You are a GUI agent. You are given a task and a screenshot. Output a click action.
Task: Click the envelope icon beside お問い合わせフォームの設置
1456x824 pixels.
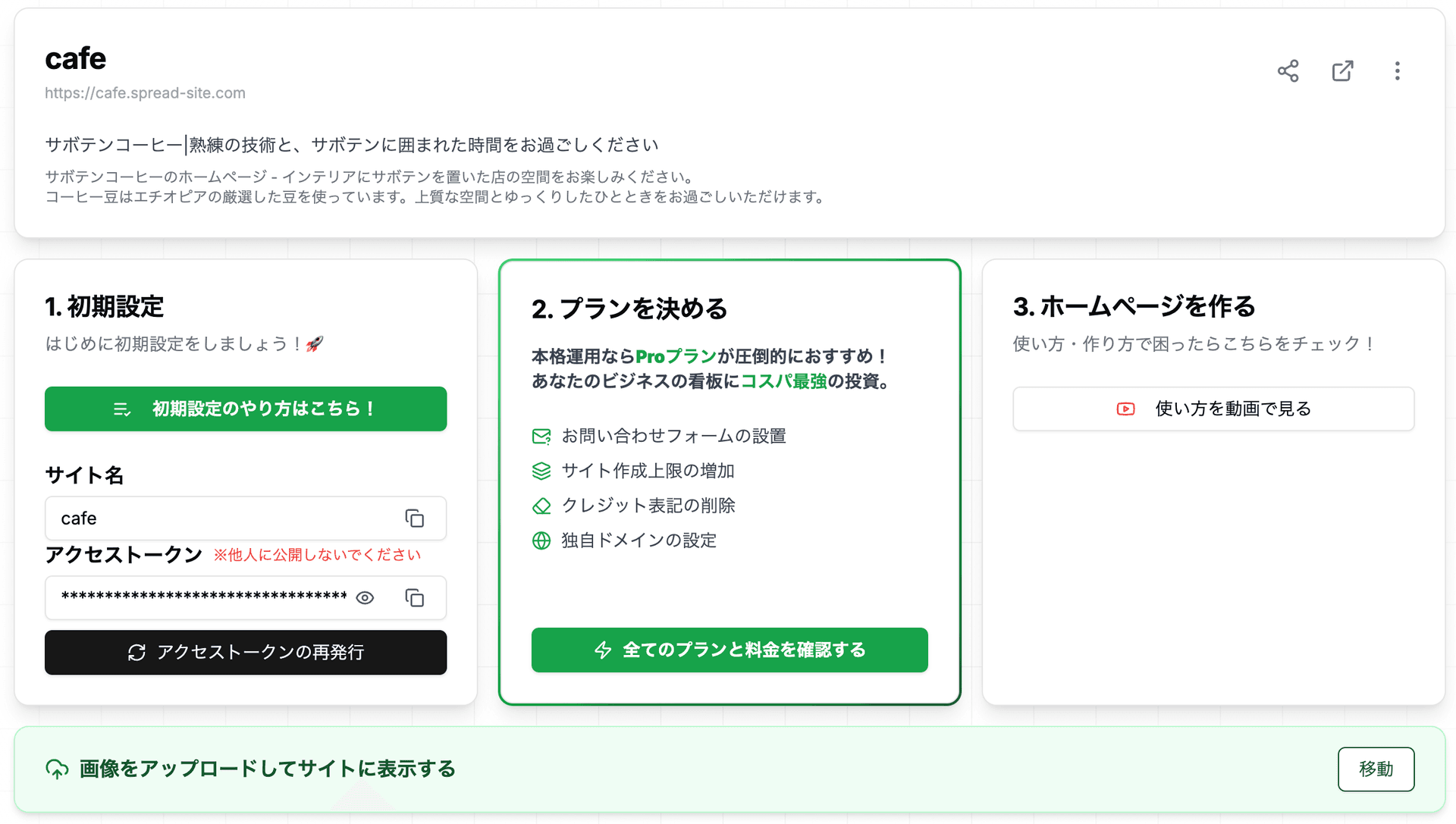541,436
